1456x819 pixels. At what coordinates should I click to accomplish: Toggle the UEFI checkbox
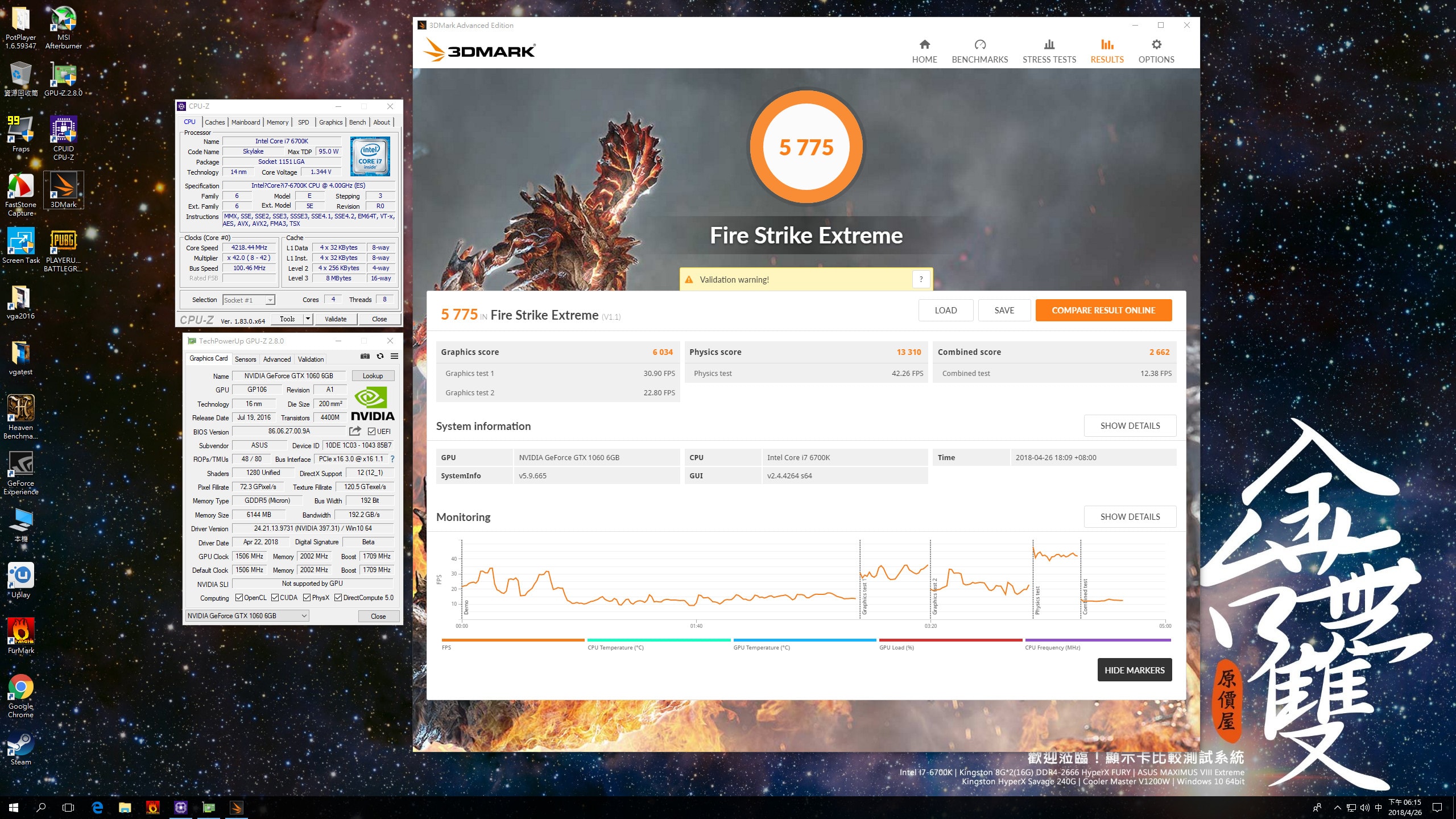(371, 432)
